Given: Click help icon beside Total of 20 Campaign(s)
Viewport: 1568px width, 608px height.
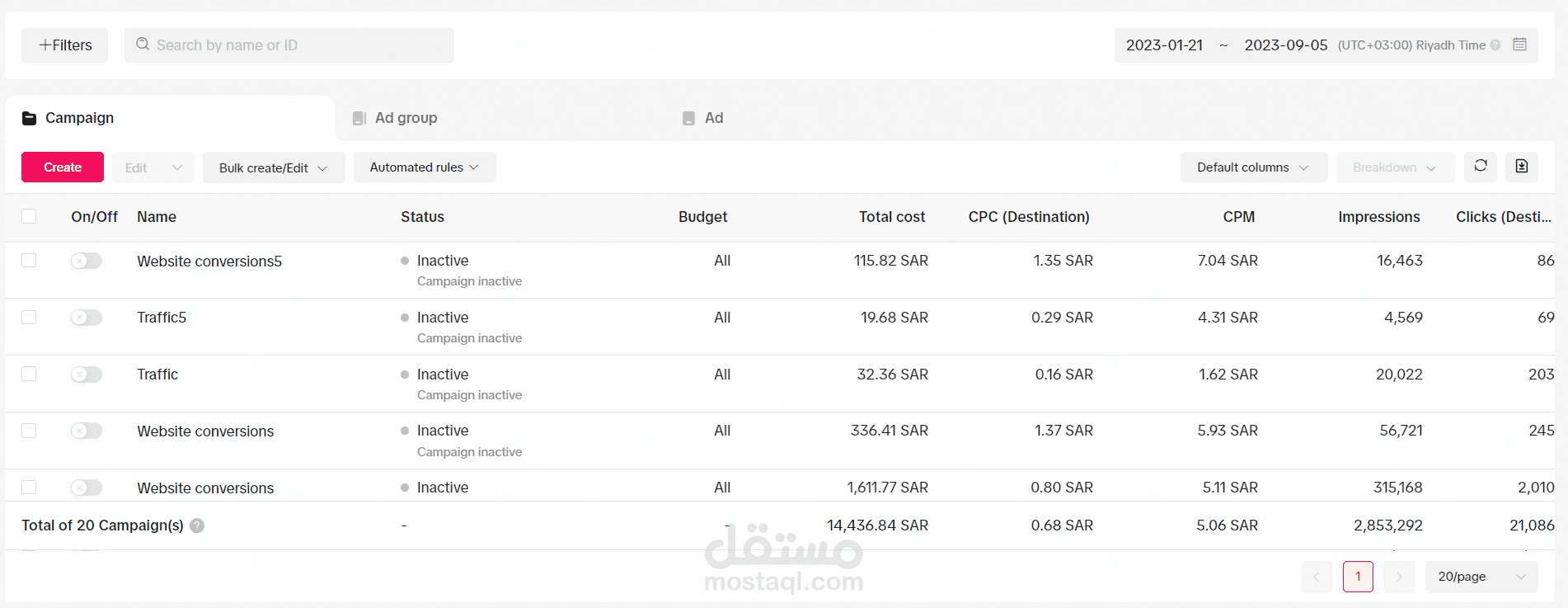Looking at the screenshot, I should click(x=197, y=526).
